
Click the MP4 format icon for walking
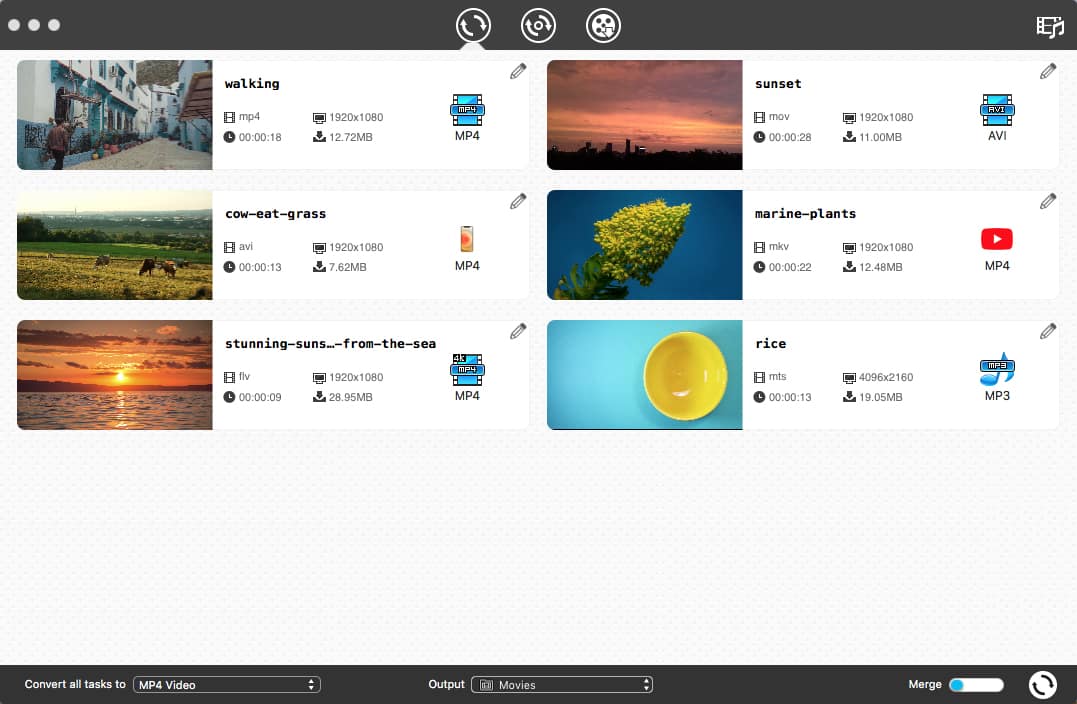tap(467, 110)
